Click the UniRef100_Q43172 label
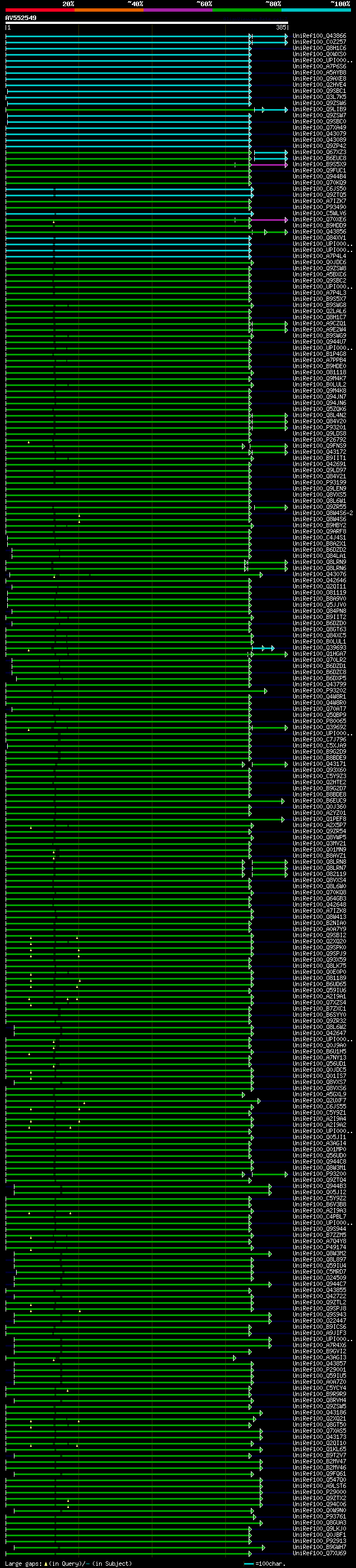This screenshot has width=356, height=1568. point(319,452)
